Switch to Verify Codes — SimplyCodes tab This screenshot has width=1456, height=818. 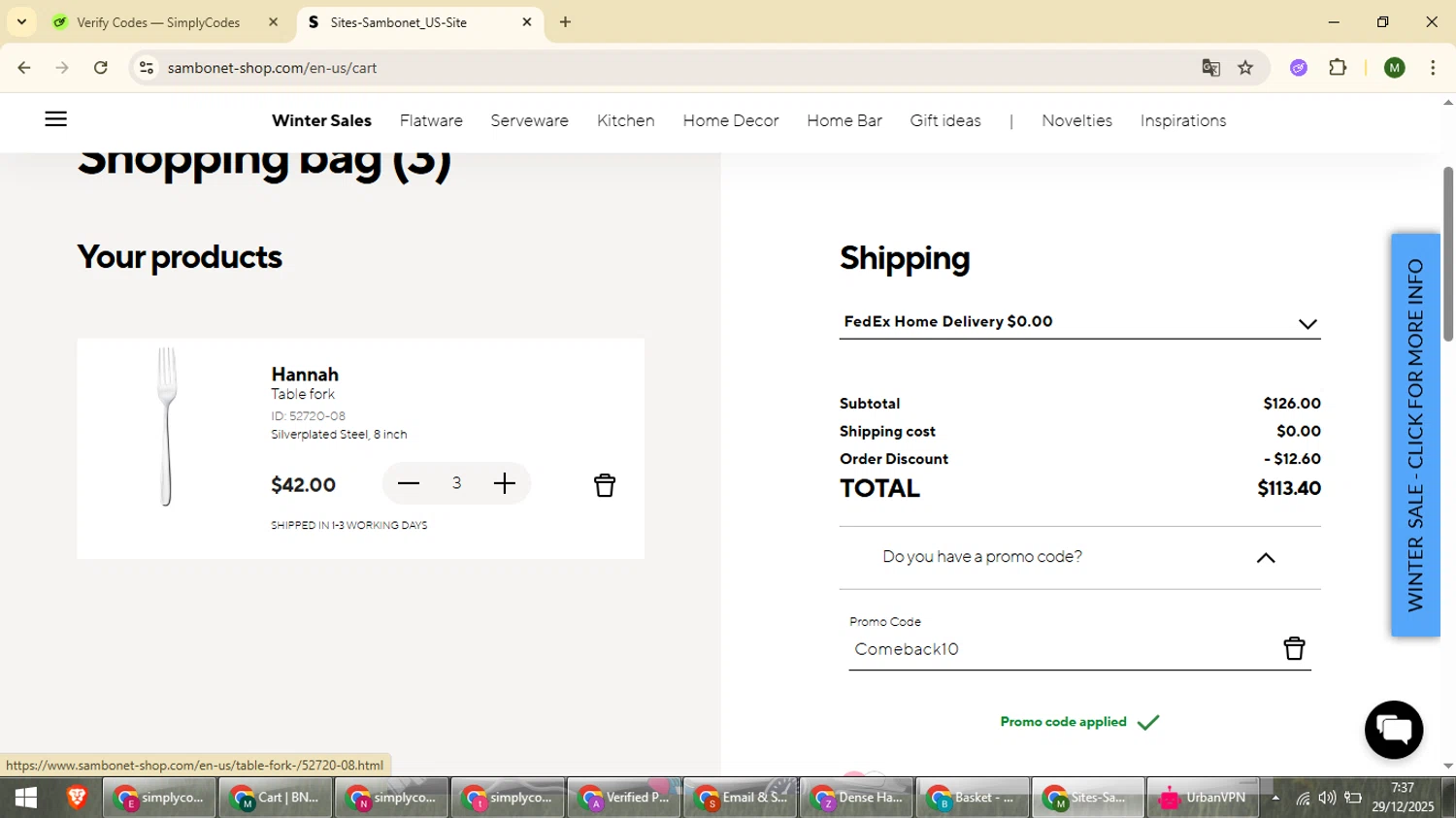pyautogui.click(x=158, y=21)
